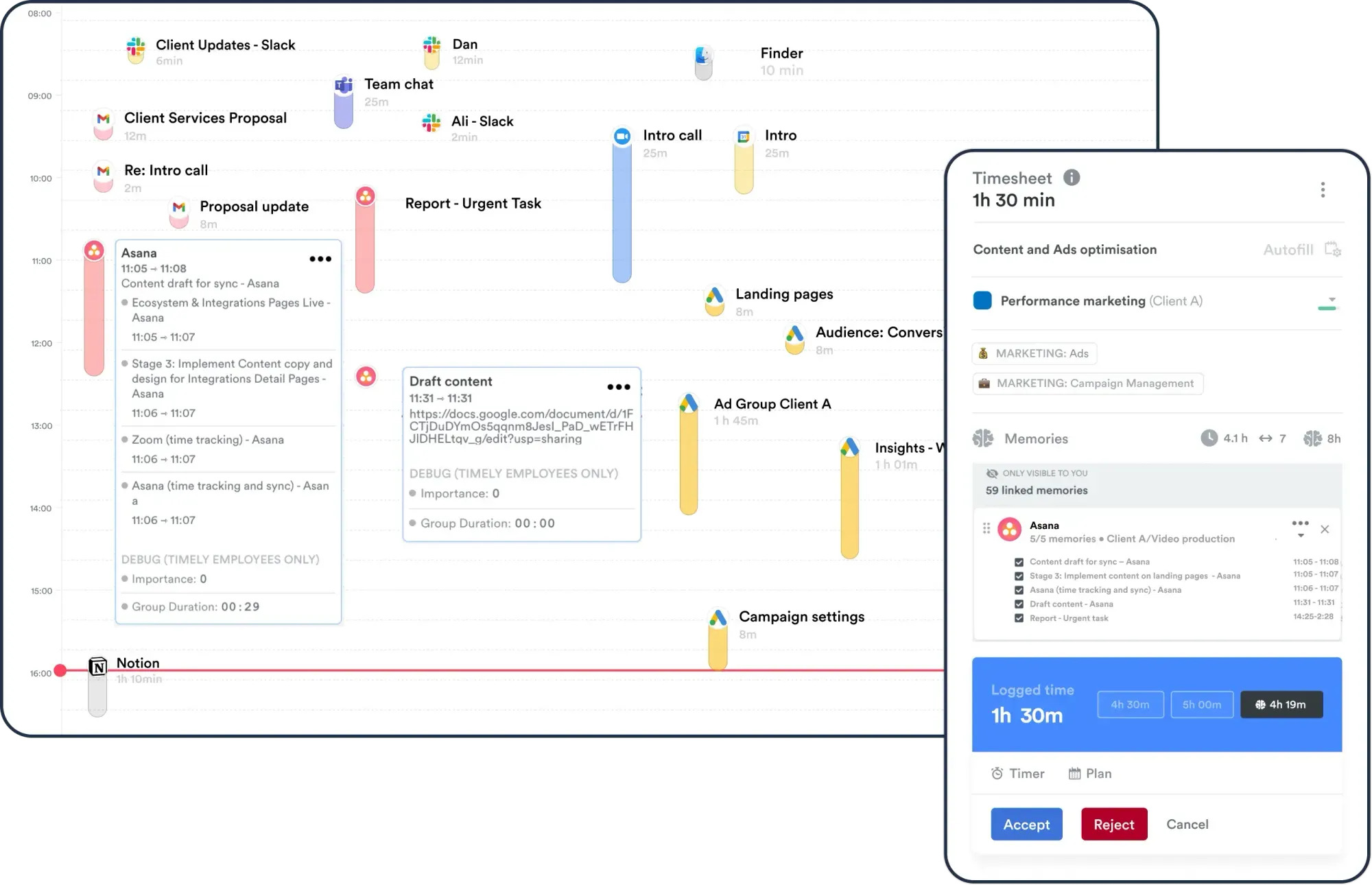Image resolution: width=1372 pixels, height=885 pixels.
Task: Open the Draft content card ellipsis menu
Action: [x=618, y=387]
